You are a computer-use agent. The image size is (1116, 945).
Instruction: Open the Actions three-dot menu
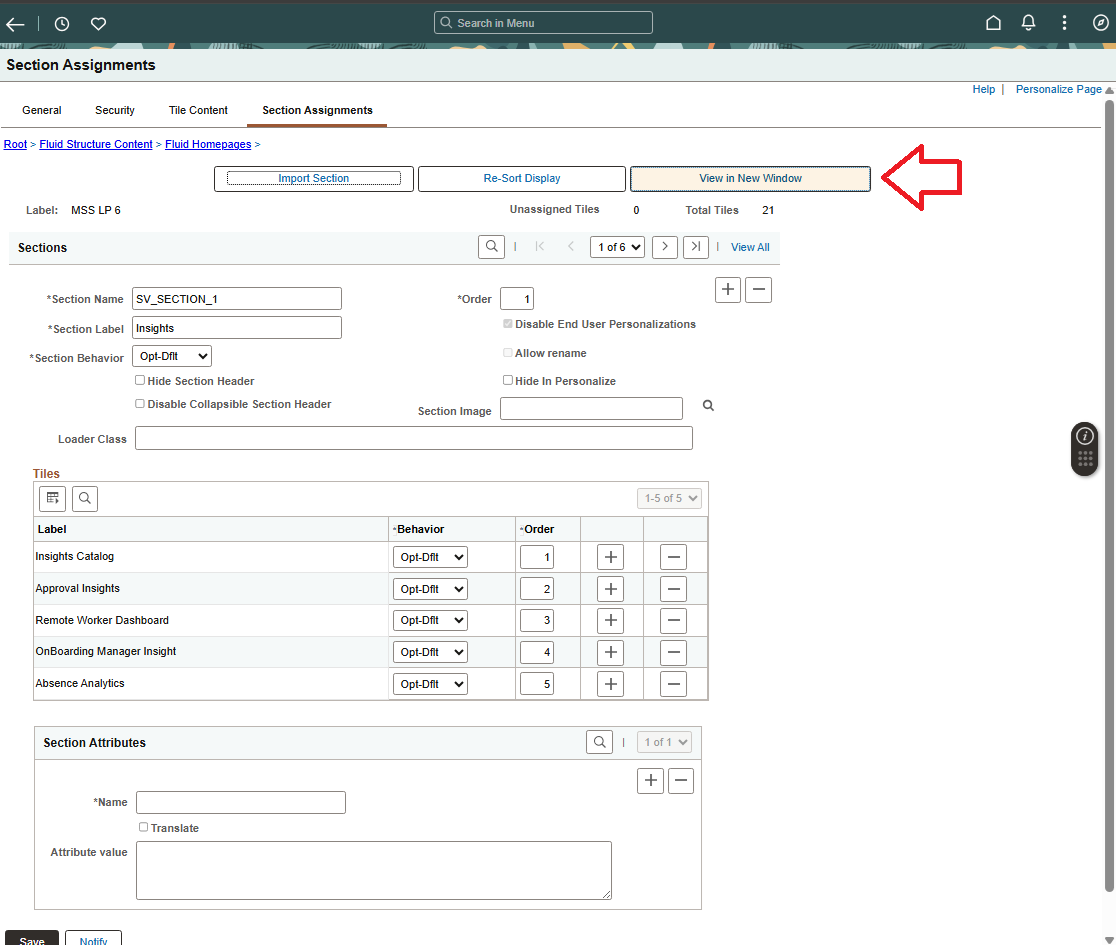1064,22
